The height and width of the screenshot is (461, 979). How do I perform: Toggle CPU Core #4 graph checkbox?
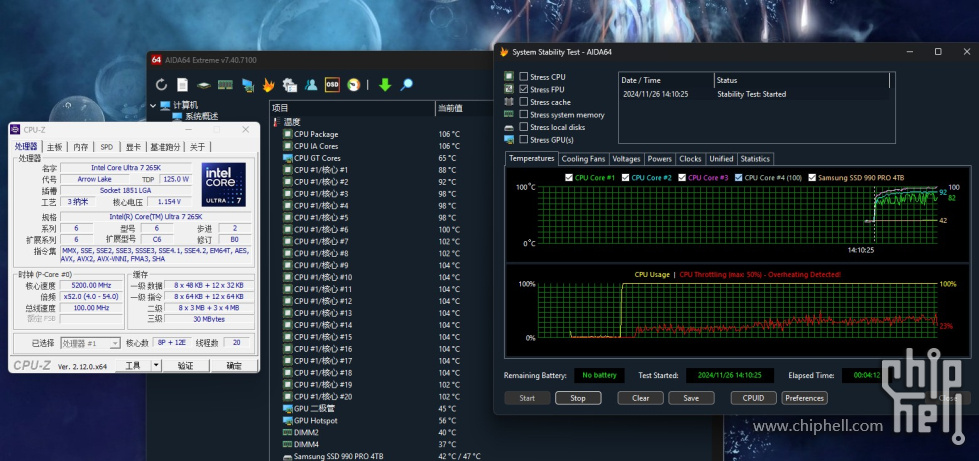(x=739, y=177)
